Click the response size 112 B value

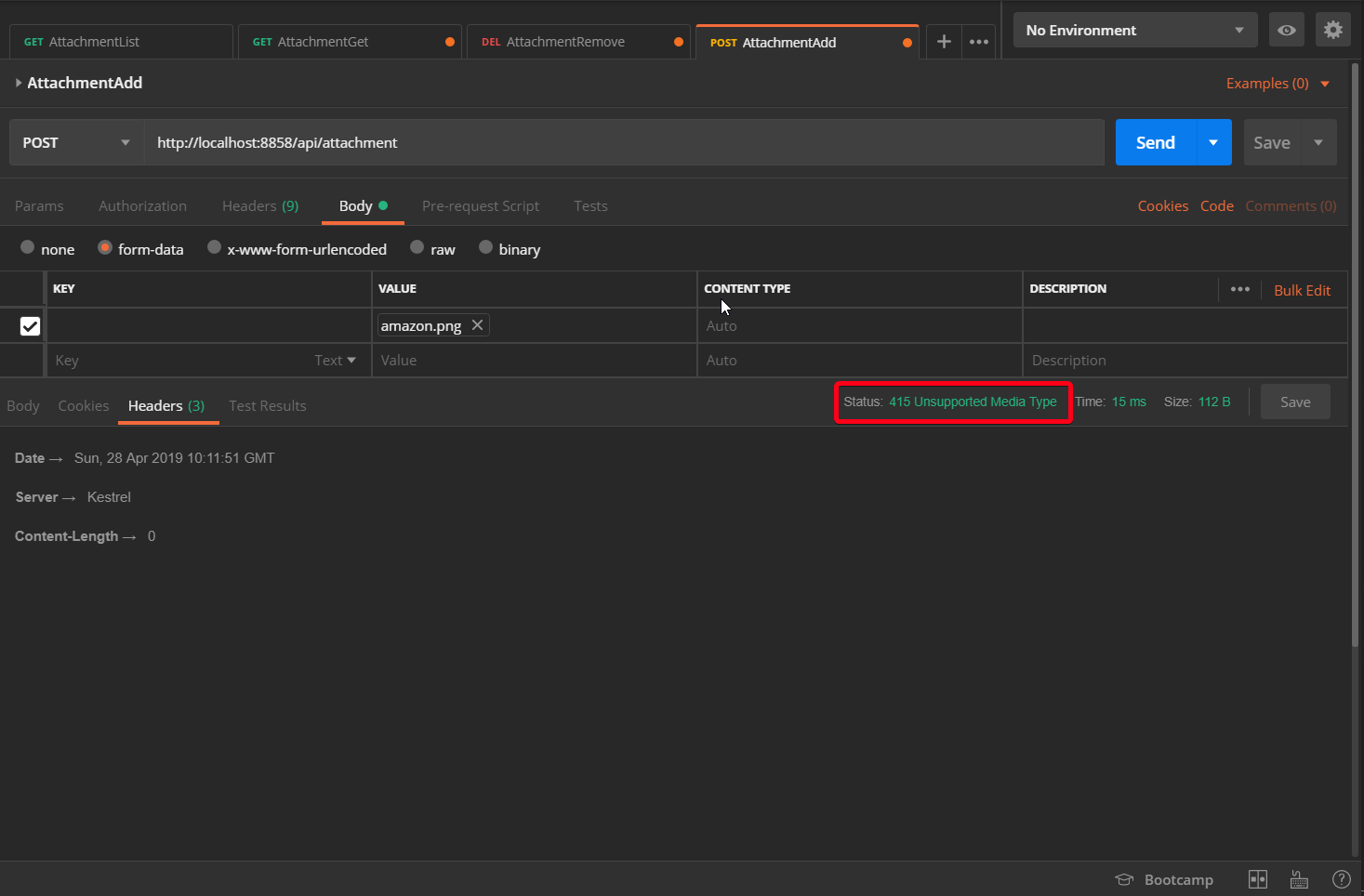[x=1213, y=402]
